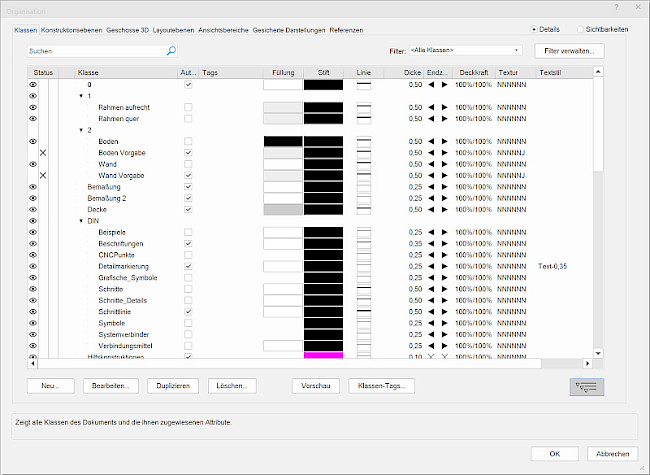
Task: Click the eye icon for Beschriftungen
Action: point(33,243)
